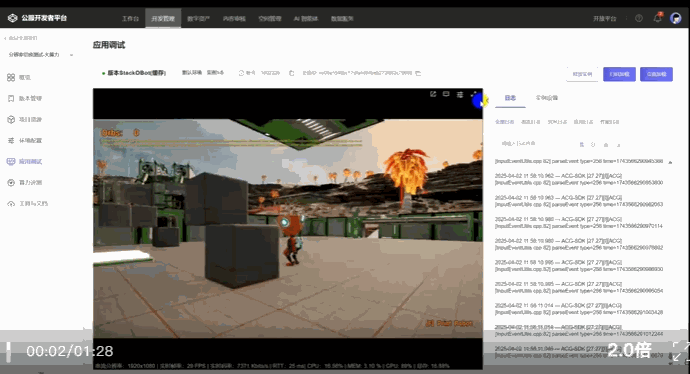Click the Orbs counter in the game view
Screen dimensions: 690x374
121,132
